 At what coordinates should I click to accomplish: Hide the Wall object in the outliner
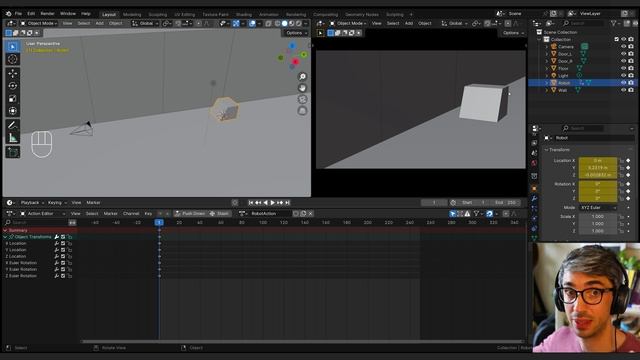[623, 90]
